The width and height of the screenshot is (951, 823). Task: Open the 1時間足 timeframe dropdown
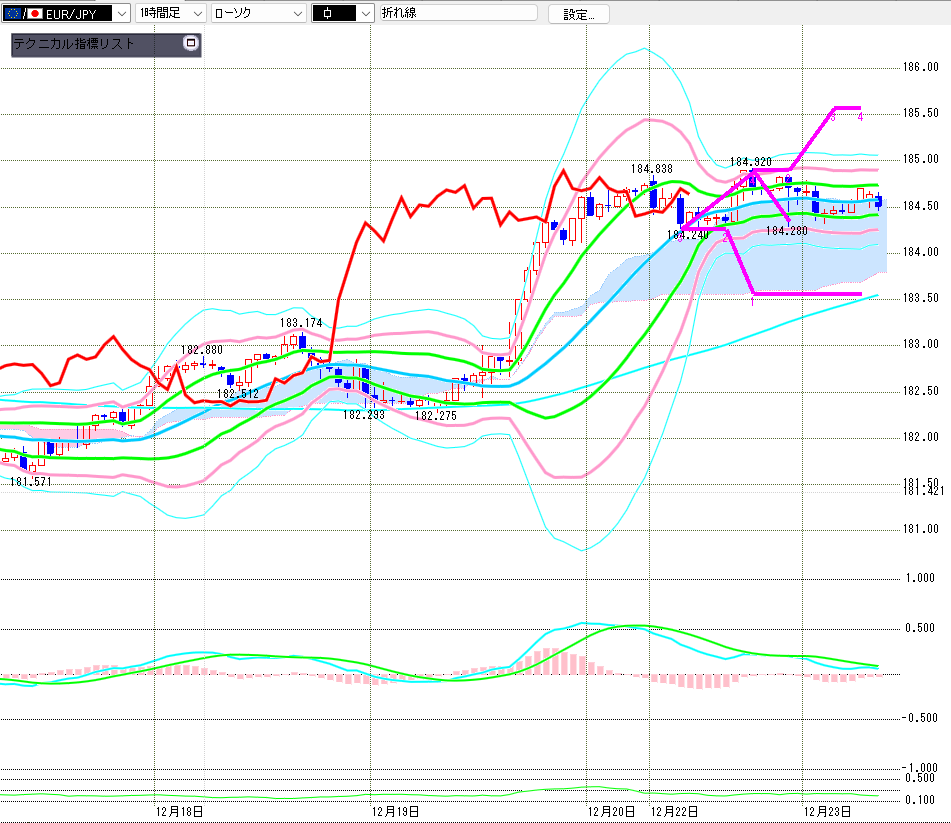(195, 14)
